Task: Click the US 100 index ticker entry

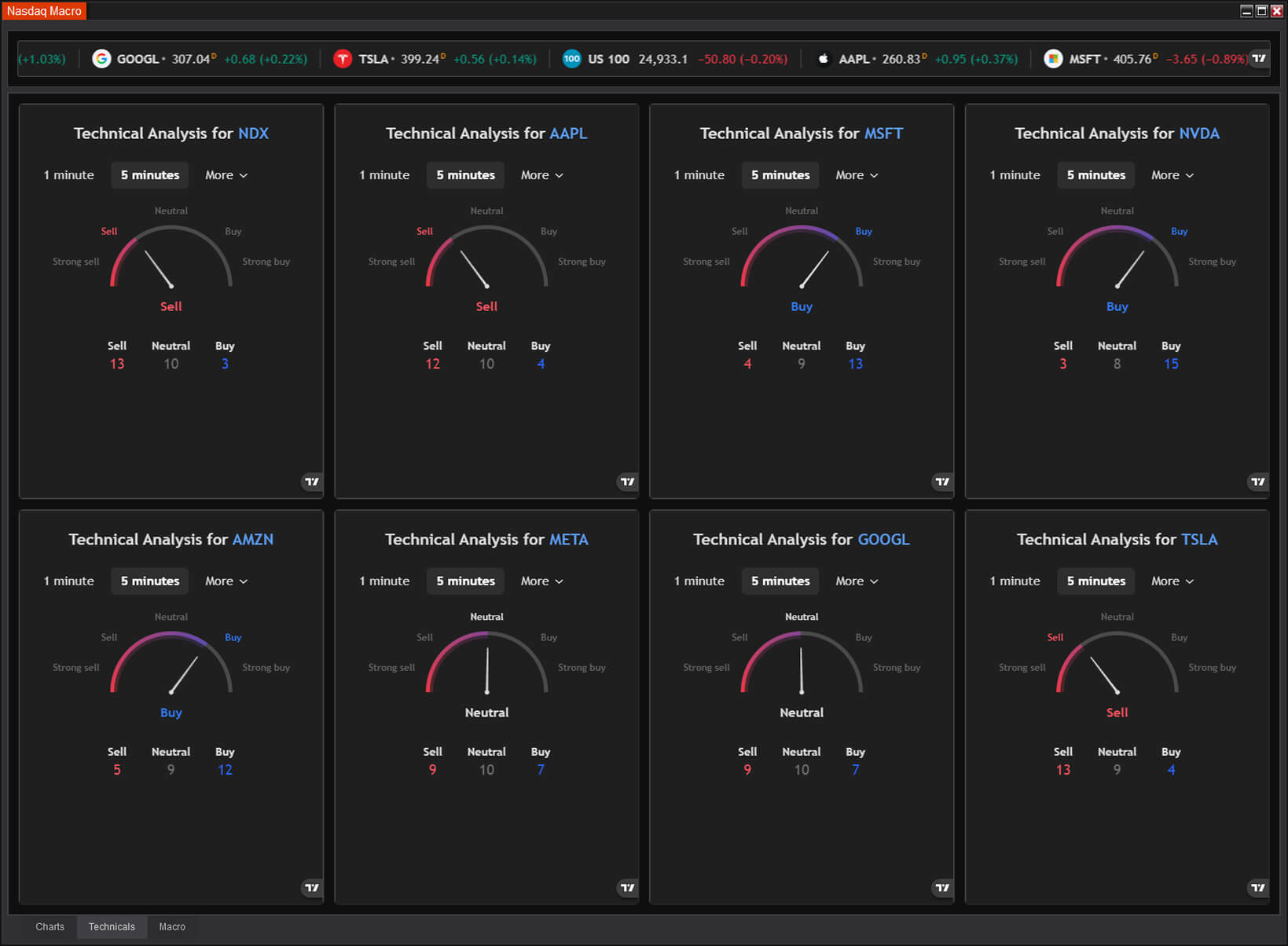Action: coord(608,59)
